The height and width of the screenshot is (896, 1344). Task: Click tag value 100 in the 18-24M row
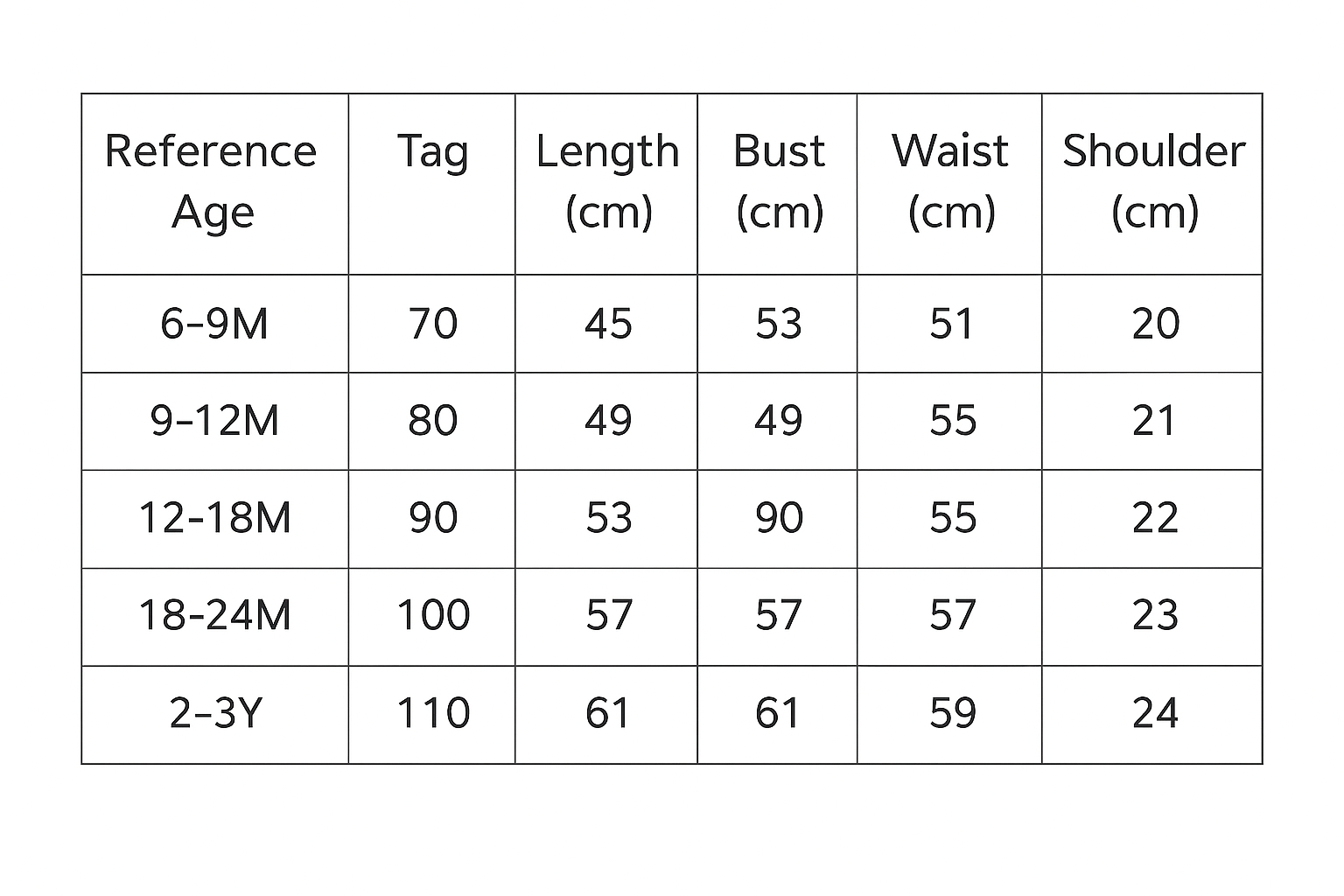[x=433, y=615]
